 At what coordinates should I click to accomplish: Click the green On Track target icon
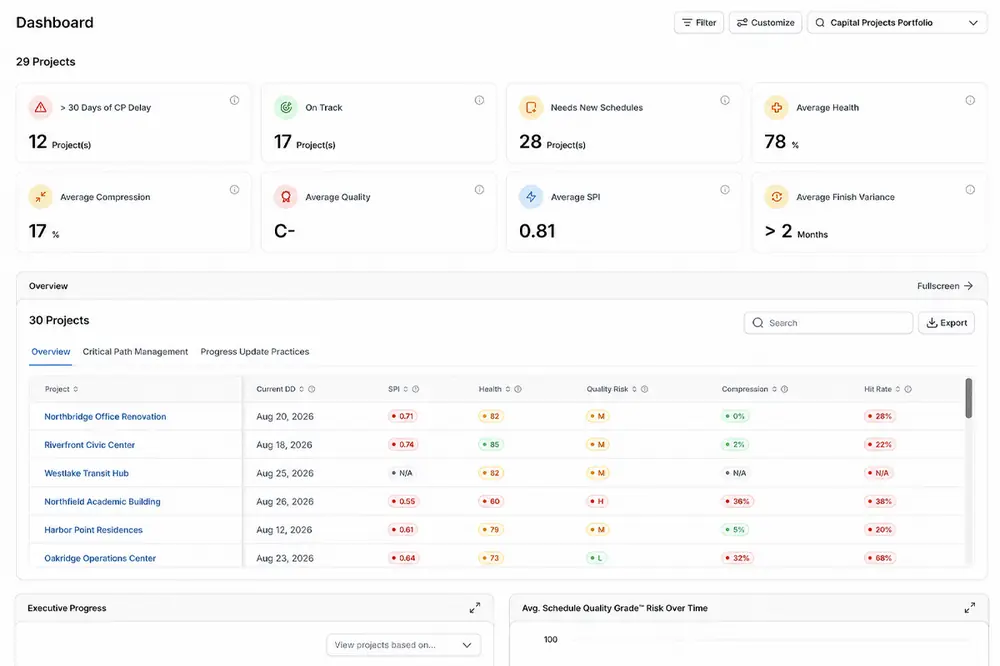(286, 107)
